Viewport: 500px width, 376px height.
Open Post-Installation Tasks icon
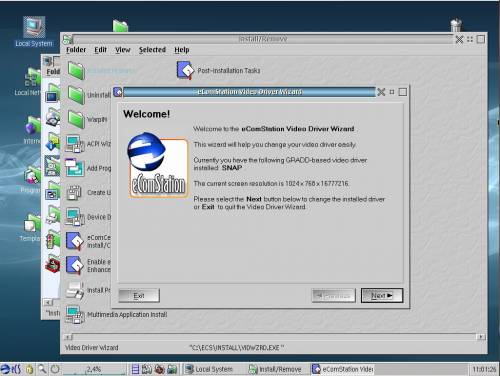click(185, 70)
